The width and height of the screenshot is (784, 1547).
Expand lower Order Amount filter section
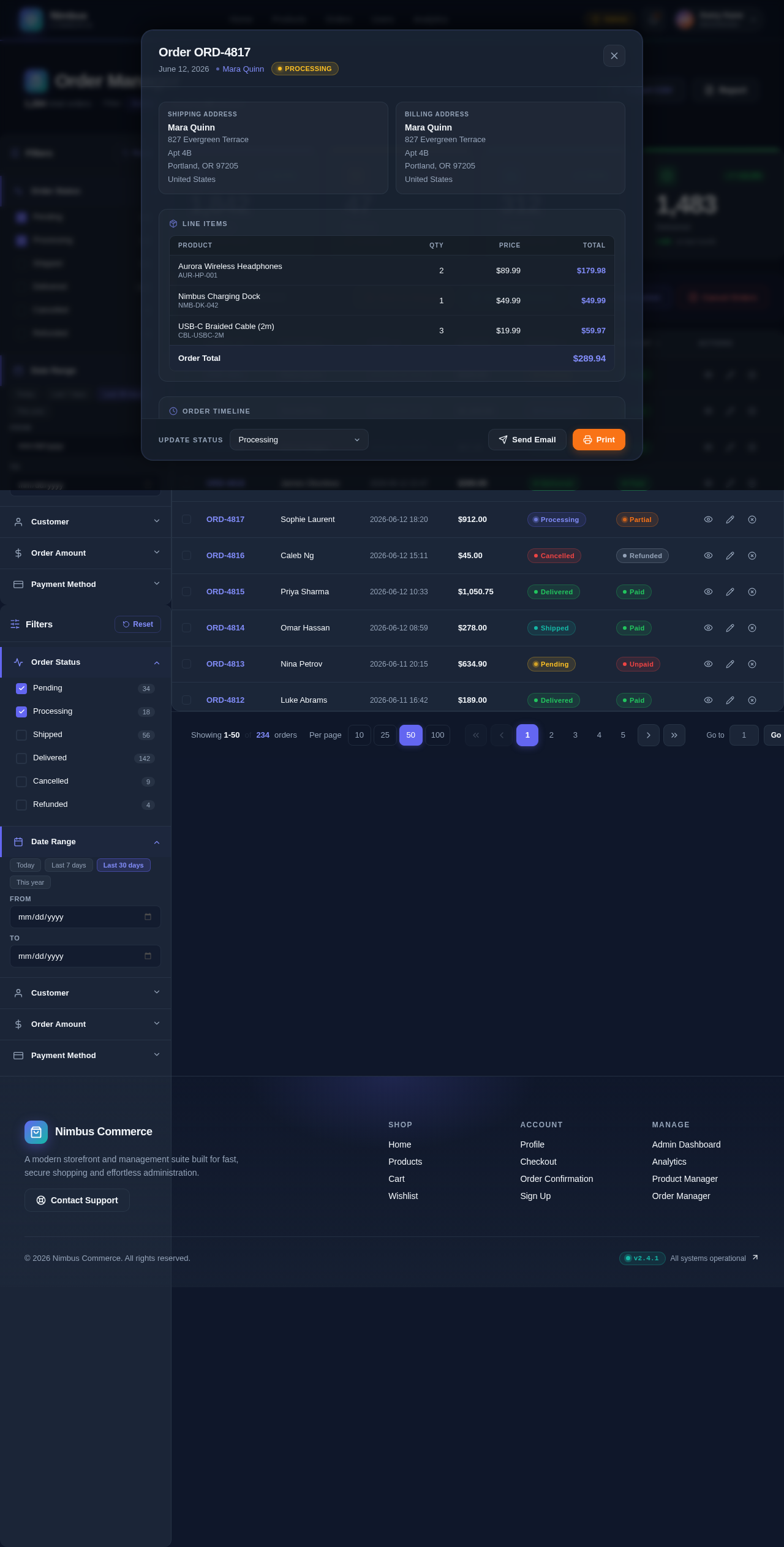click(x=86, y=1024)
